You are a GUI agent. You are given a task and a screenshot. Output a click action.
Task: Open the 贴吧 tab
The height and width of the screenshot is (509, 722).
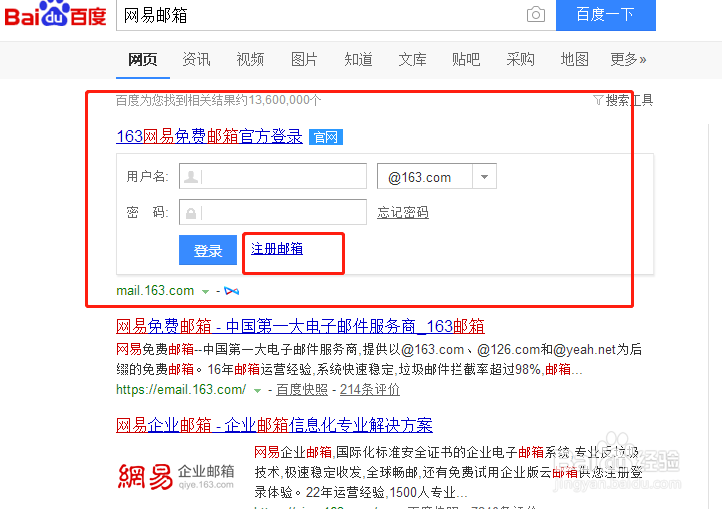(466, 59)
